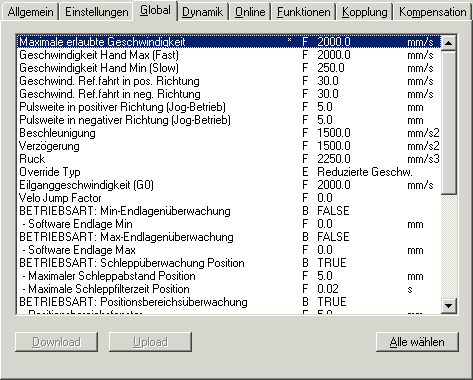Click the scroll up arrow of parameter list
This screenshot has height=380, width=473.
point(449,43)
